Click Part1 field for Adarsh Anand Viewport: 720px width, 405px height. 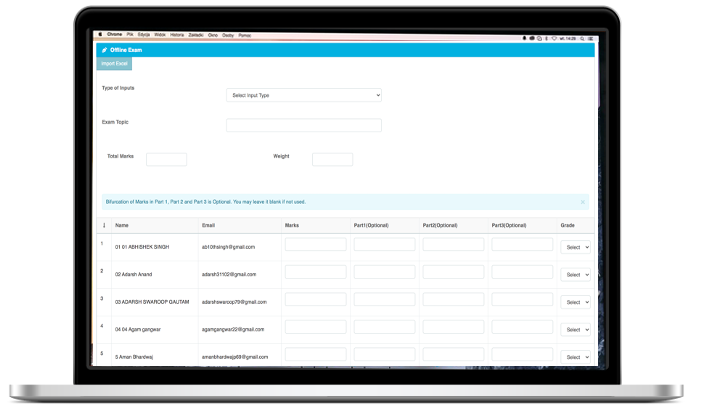384,272
